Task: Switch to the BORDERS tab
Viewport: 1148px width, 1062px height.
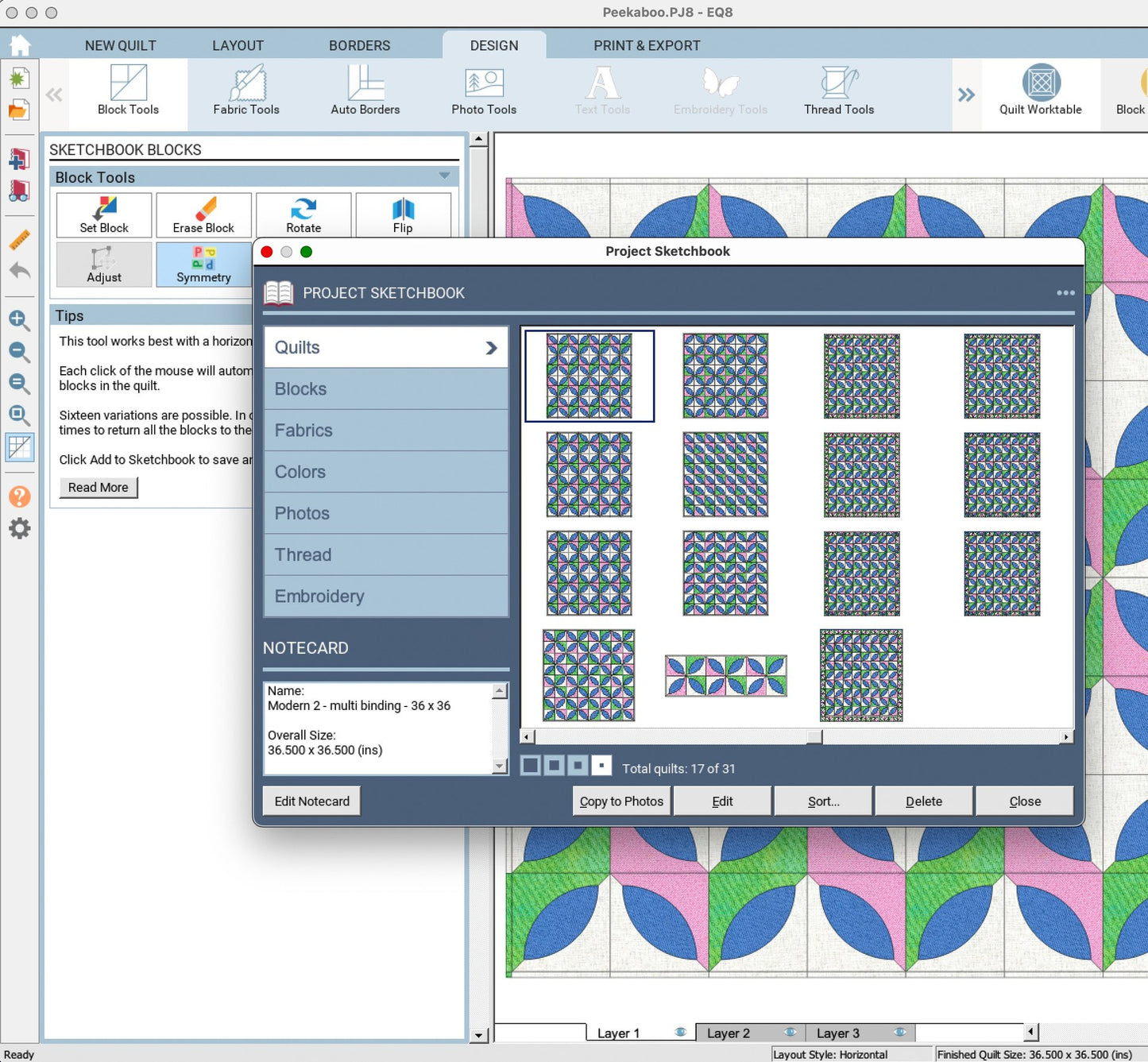Action: coord(359,45)
